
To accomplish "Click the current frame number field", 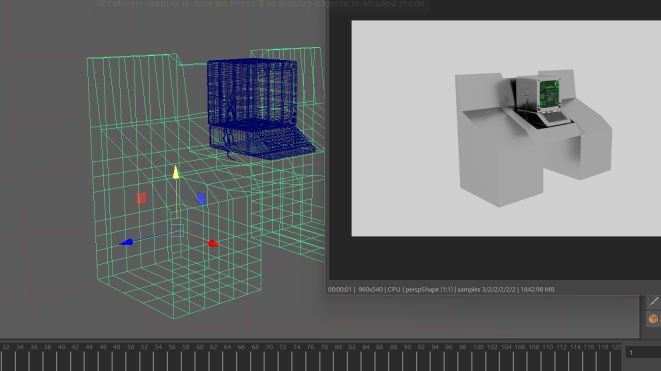I will (643, 352).
